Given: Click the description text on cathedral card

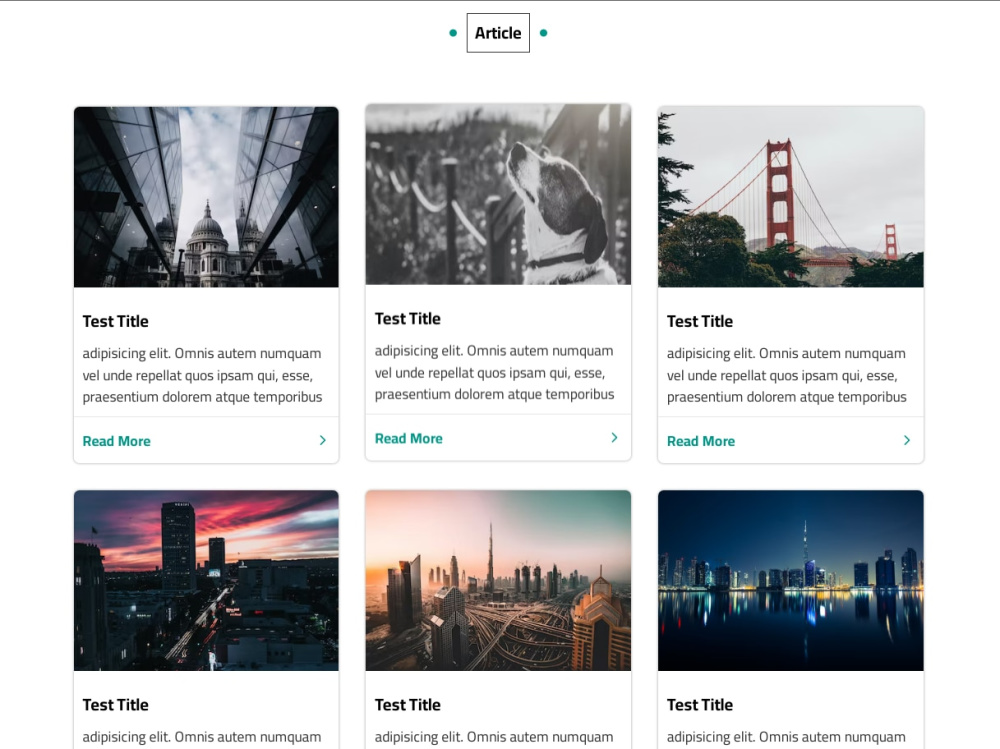Looking at the screenshot, I should 202,375.
